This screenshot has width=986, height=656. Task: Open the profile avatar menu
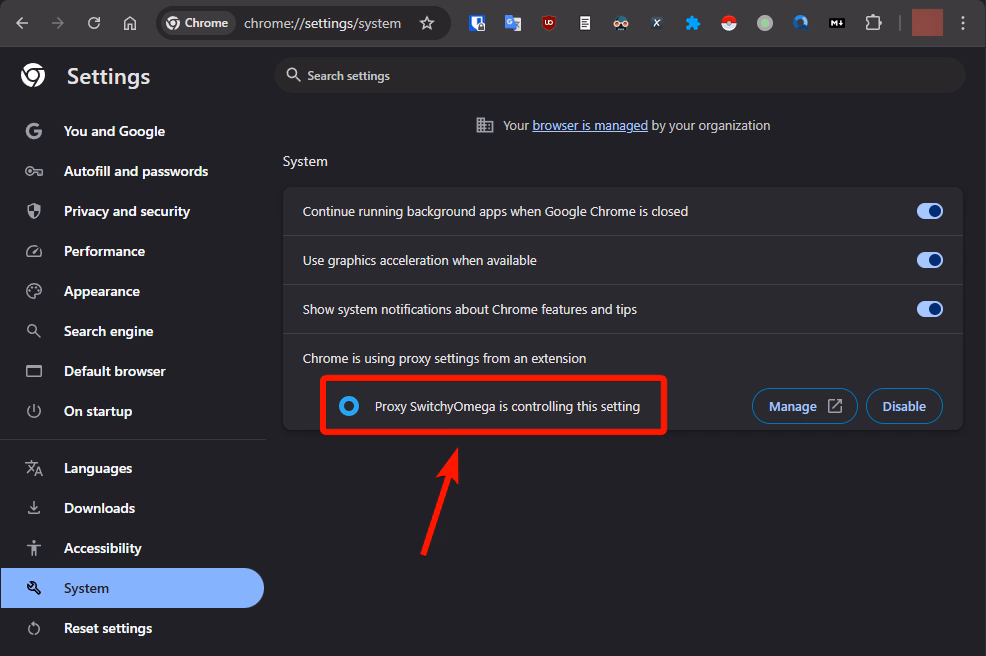pos(927,23)
